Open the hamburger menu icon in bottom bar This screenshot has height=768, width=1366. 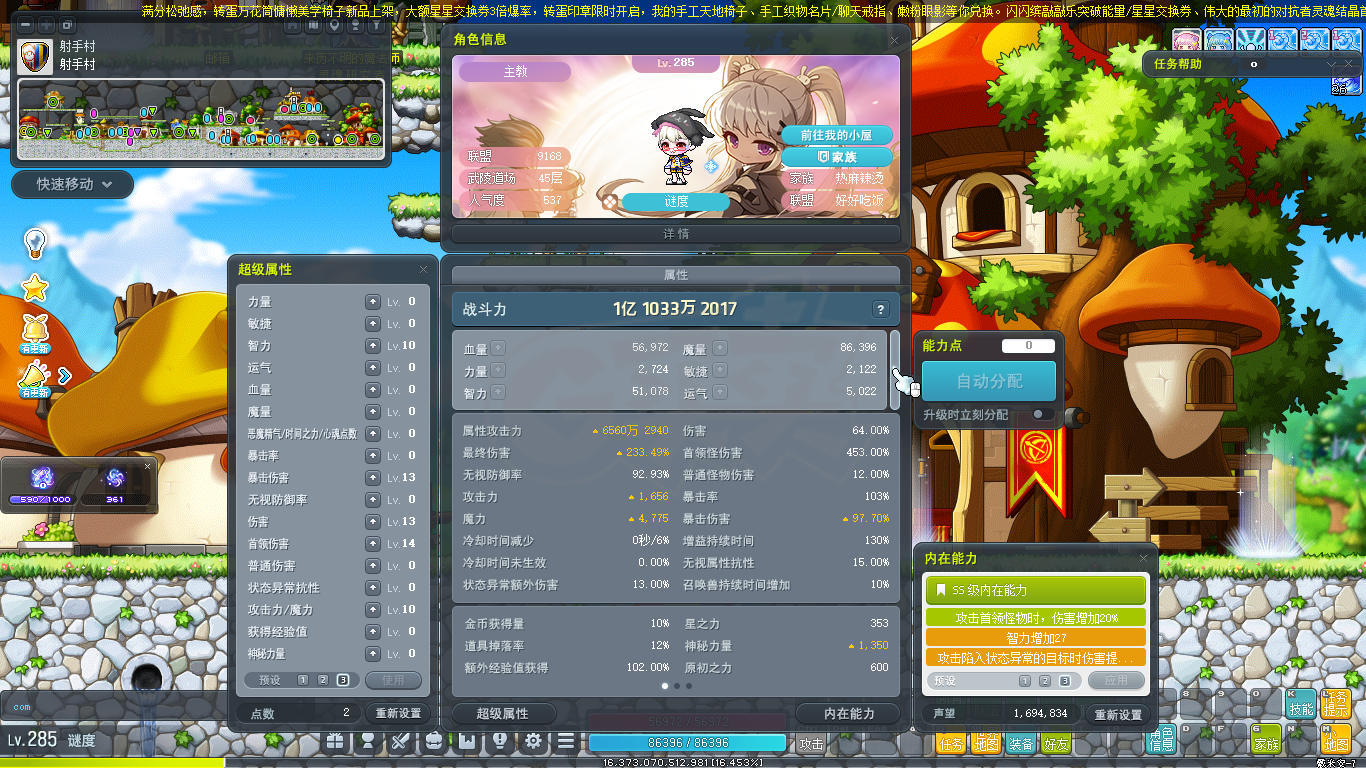566,741
